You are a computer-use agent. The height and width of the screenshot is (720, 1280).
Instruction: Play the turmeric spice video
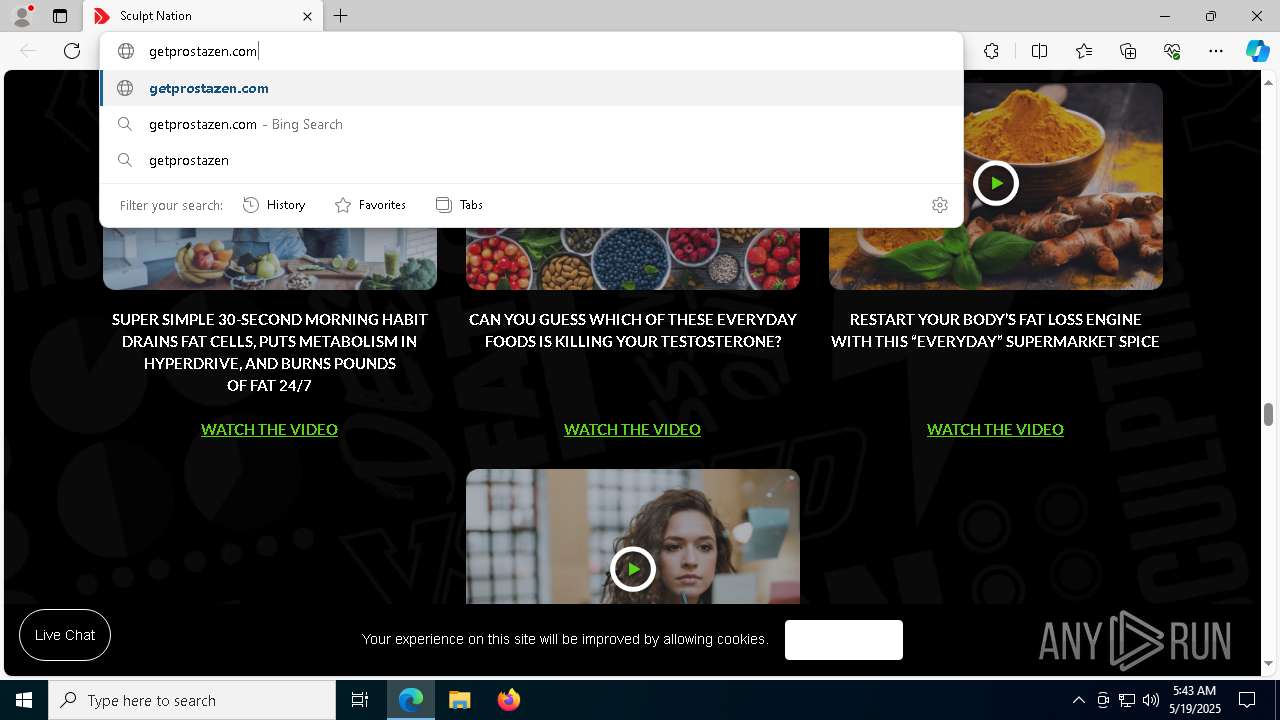tap(995, 183)
